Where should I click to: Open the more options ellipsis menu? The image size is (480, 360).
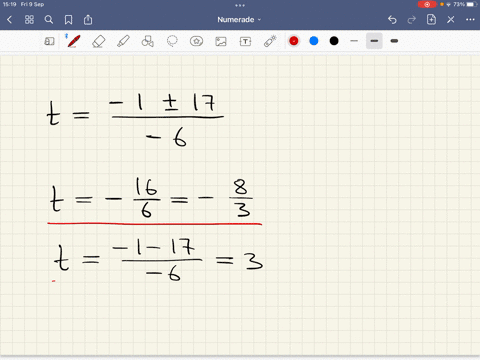tap(470, 20)
